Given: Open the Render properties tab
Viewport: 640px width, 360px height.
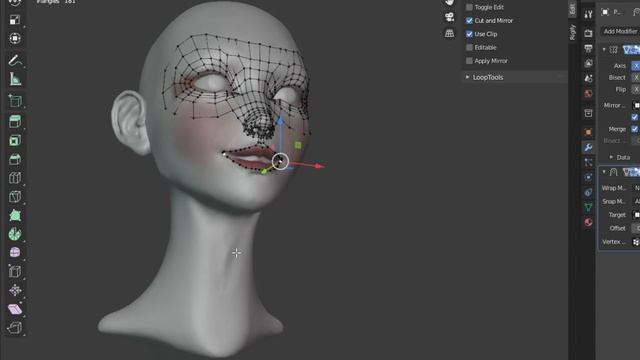Looking at the screenshot, I should [588, 33].
